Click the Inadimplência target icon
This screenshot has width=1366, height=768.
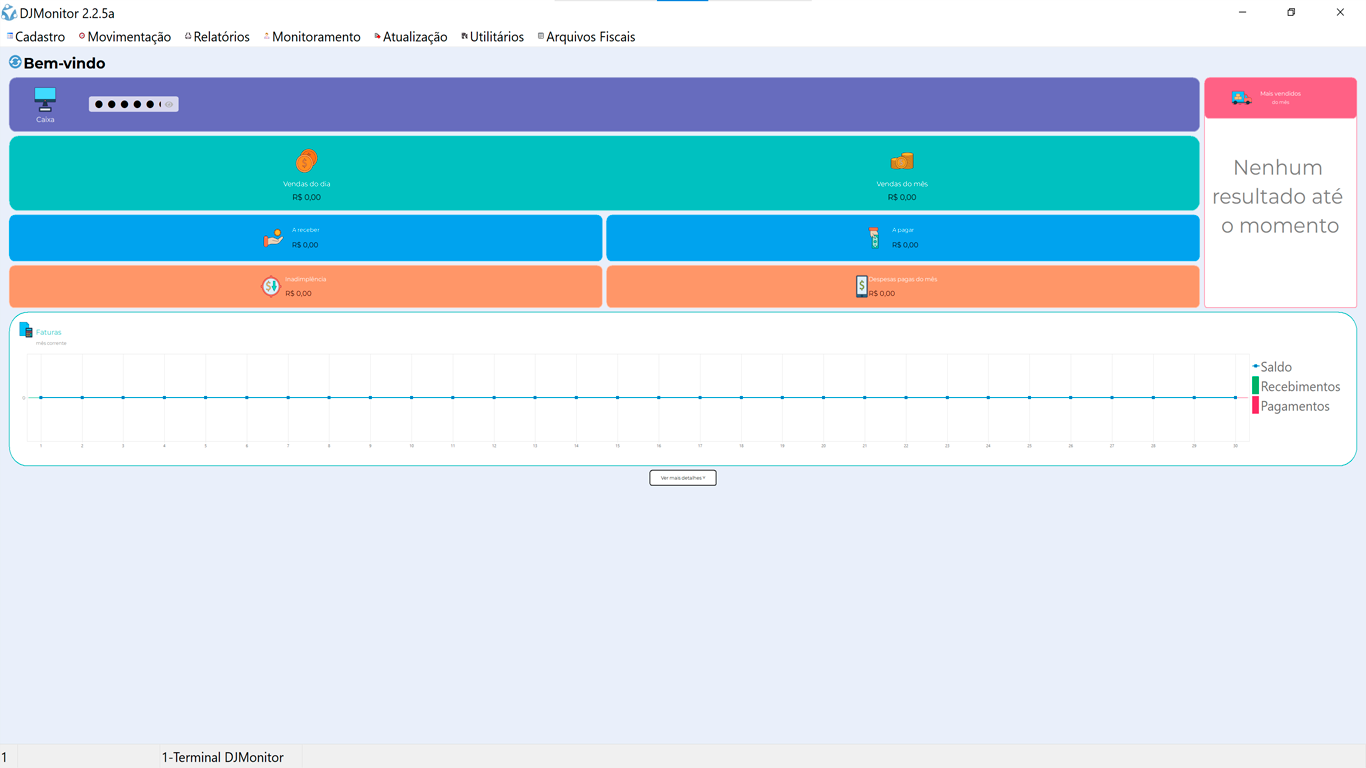(271, 287)
